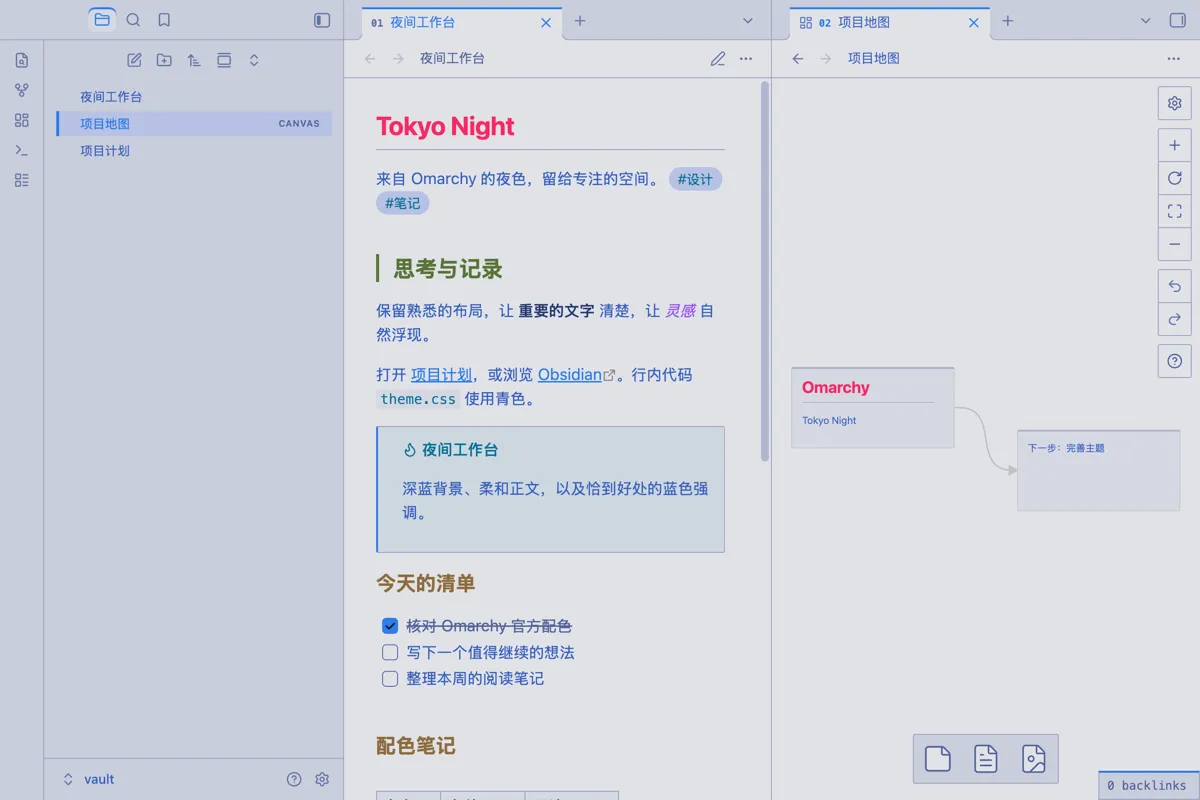Image resolution: width=1200 pixels, height=800 pixels.
Task: Click the note's vertical scrollbar
Action: pos(765,271)
